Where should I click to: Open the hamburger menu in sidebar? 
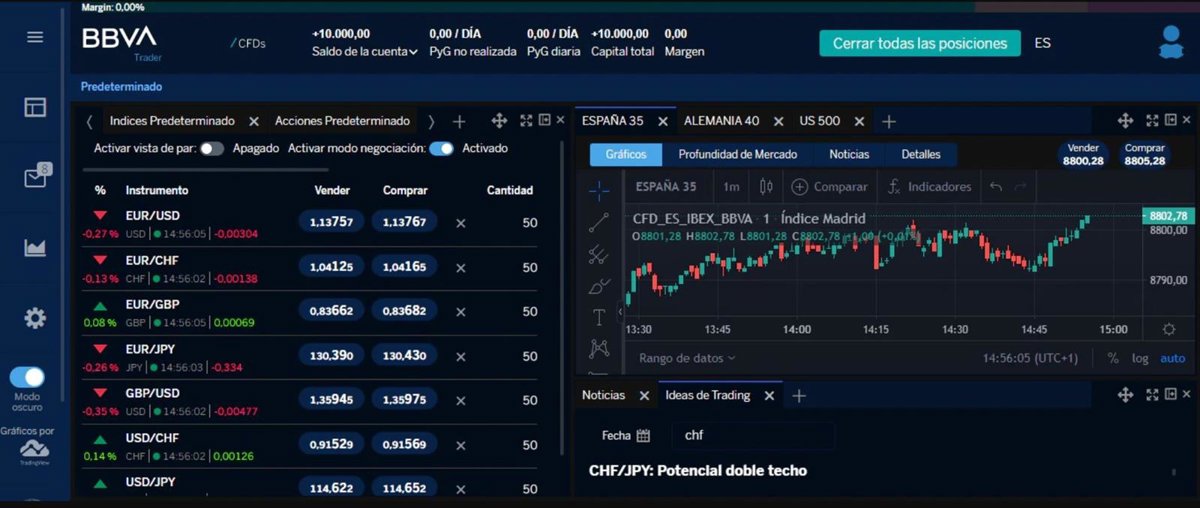coord(35,37)
